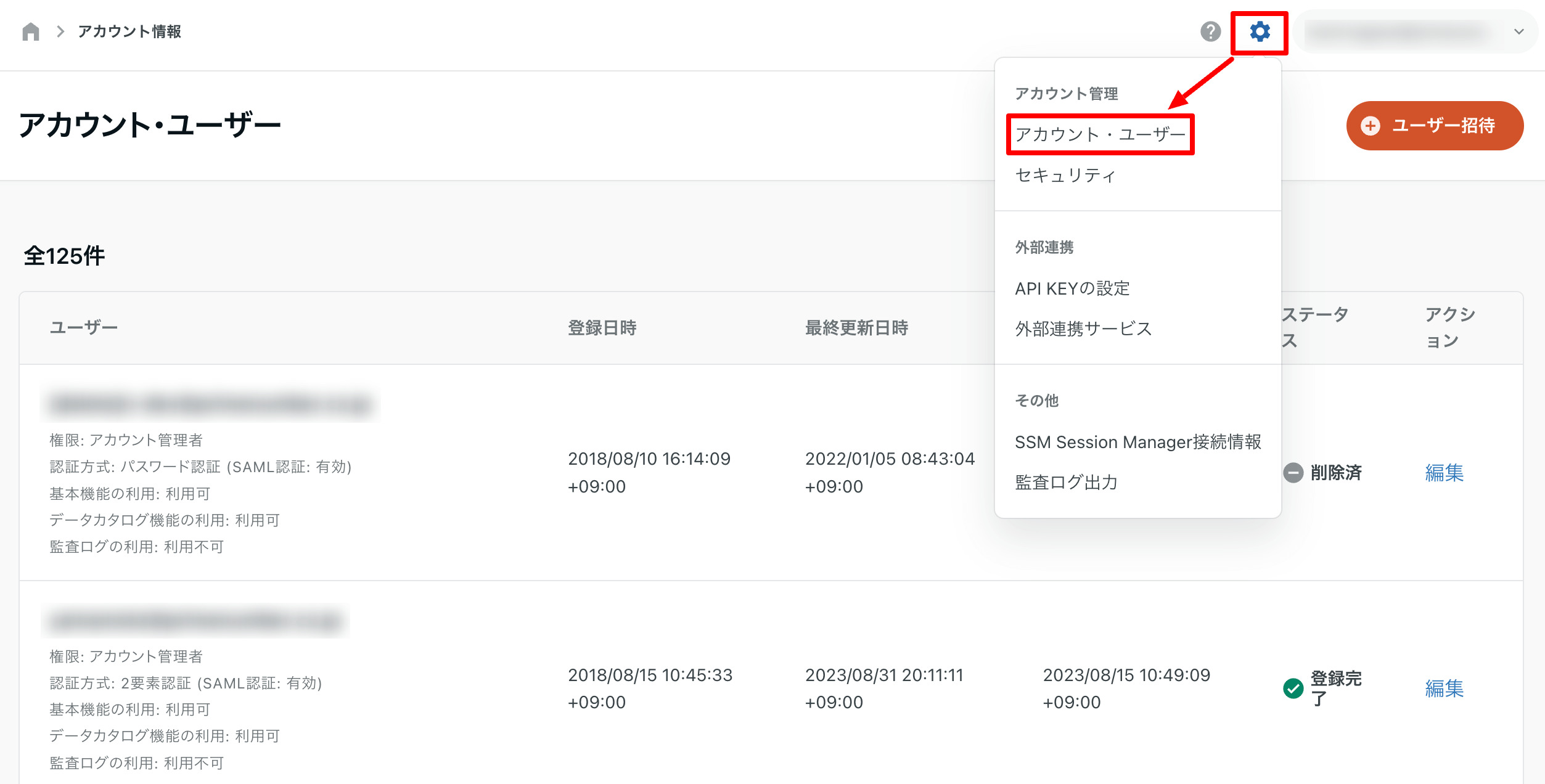Screen dimensions: 1545x784
Task: Click the settings gear icon
Action: (1260, 31)
